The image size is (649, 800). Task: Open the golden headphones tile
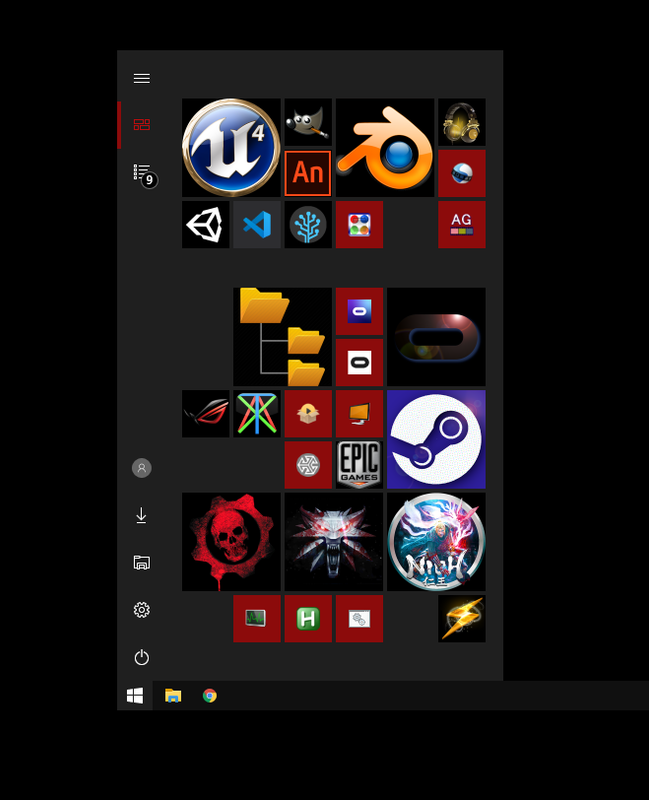(462, 122)
